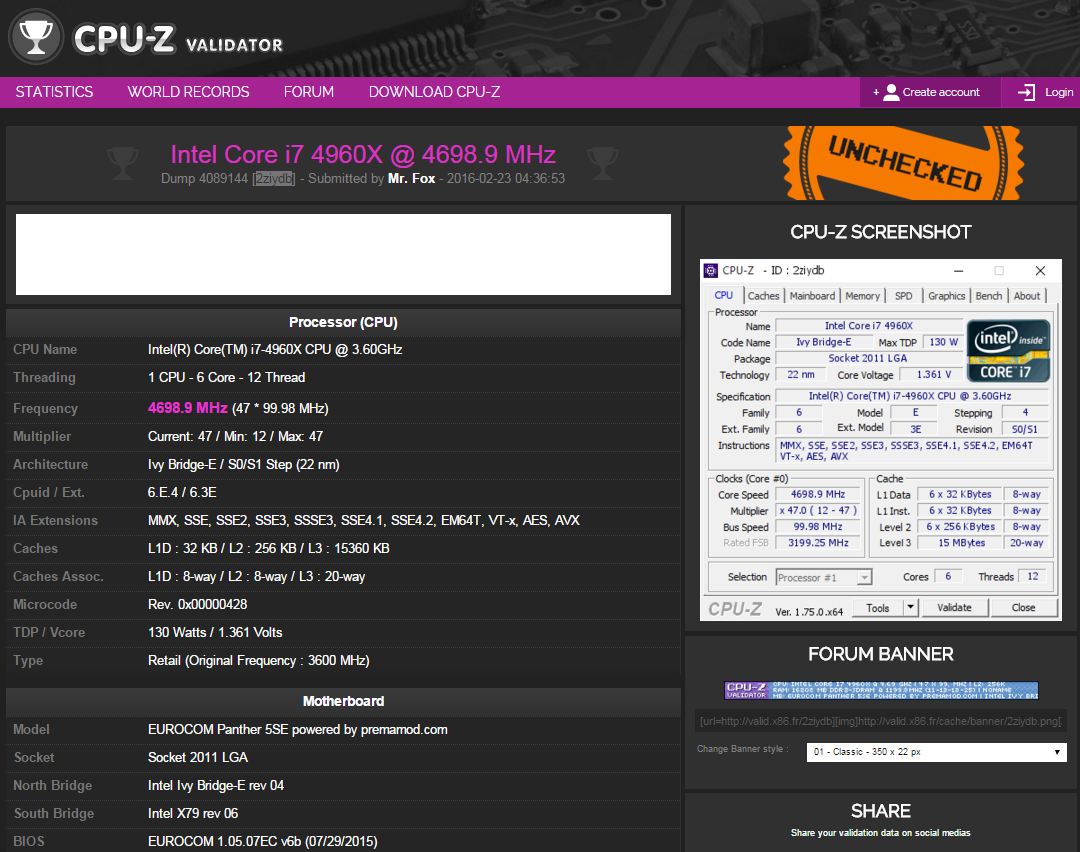Screen dimensions: 1080x852
Task: Select the Caches tab in CPU-Z screenshot
Action: [763, 295]
